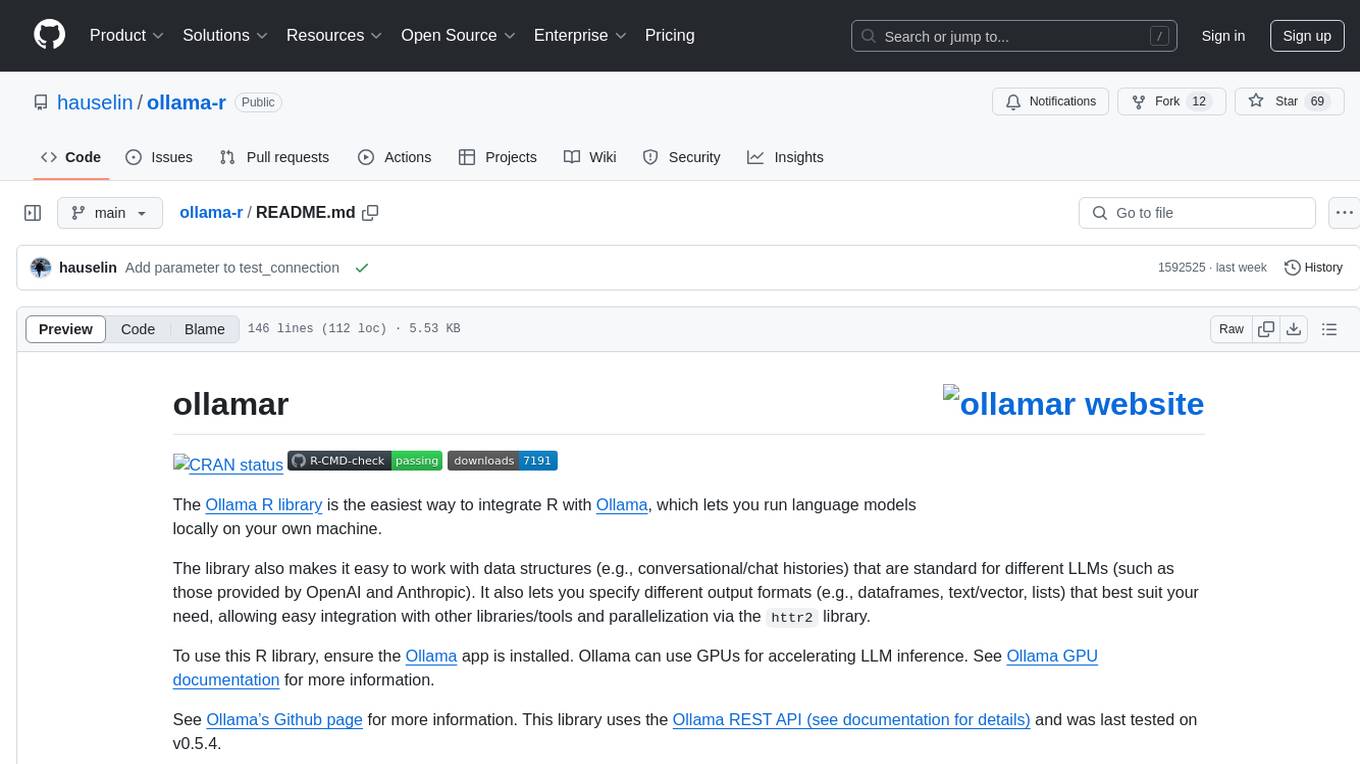1360x764 pixels.
Task: Expand the Product menu
Action: click(127, 35)
